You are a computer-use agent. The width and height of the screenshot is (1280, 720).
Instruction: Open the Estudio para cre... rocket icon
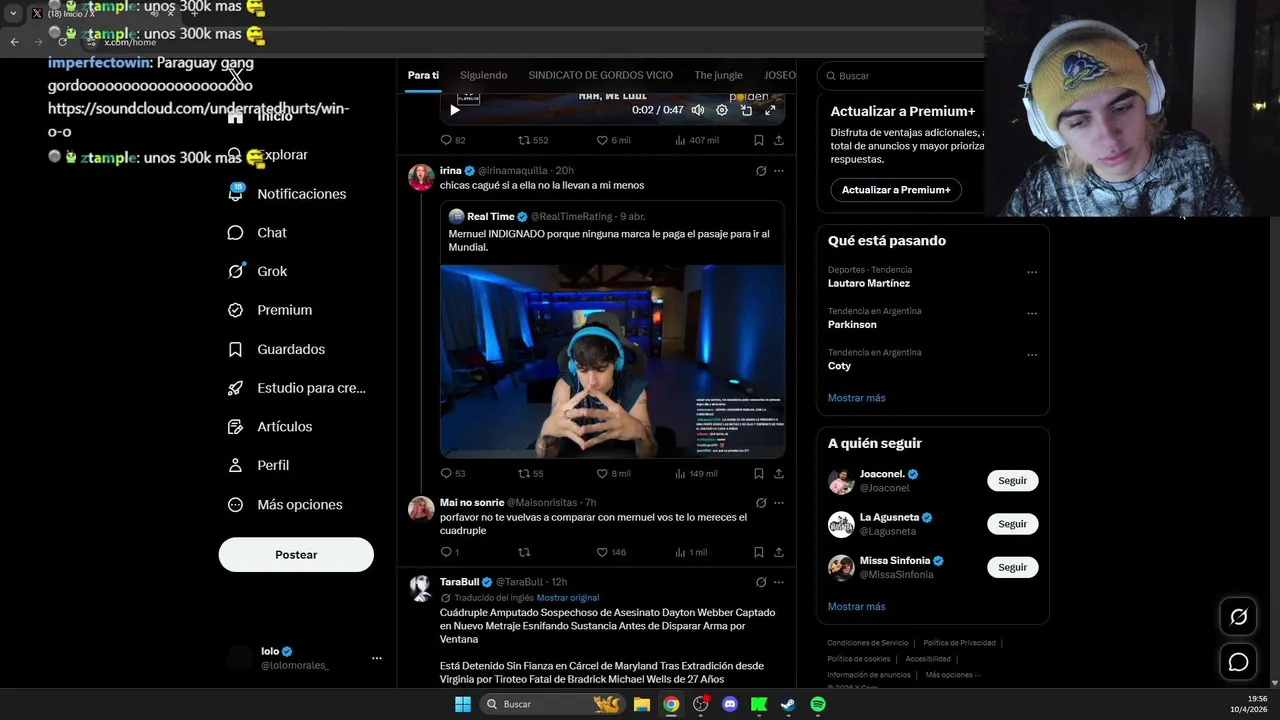coord(236,388)
